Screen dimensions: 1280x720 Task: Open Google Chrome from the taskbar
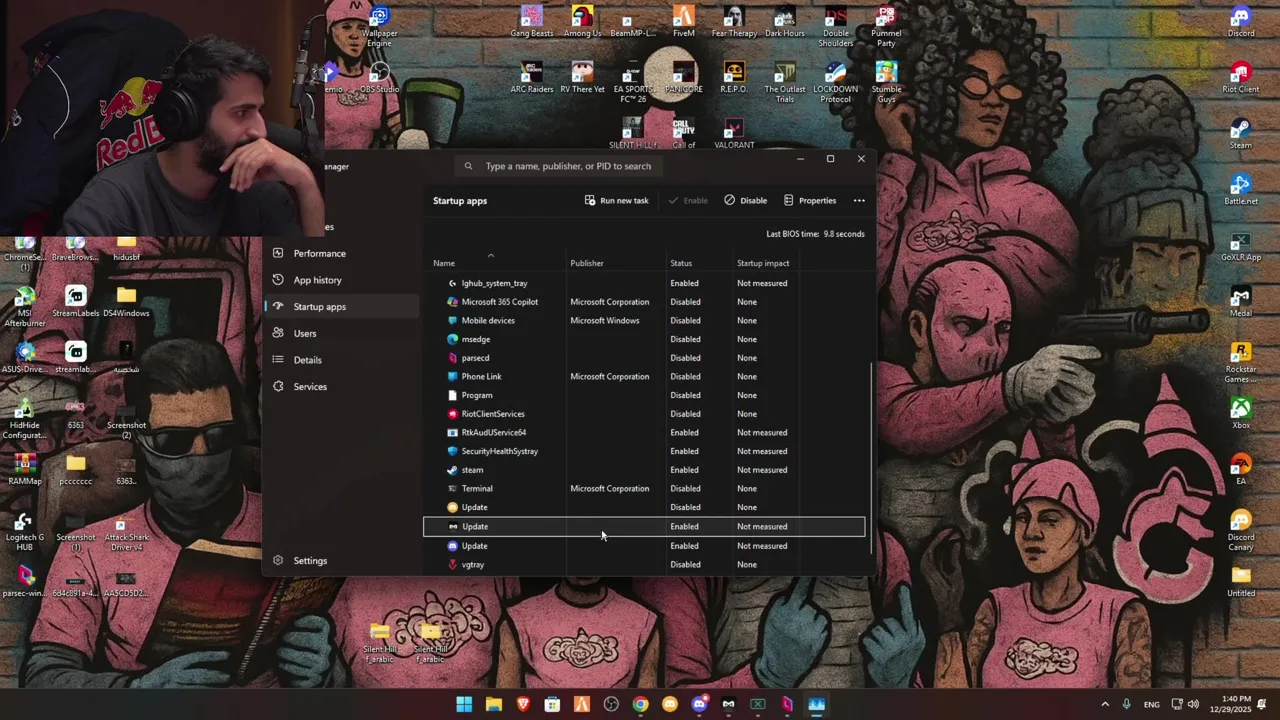pyautogui.click(x=640, y=704)
